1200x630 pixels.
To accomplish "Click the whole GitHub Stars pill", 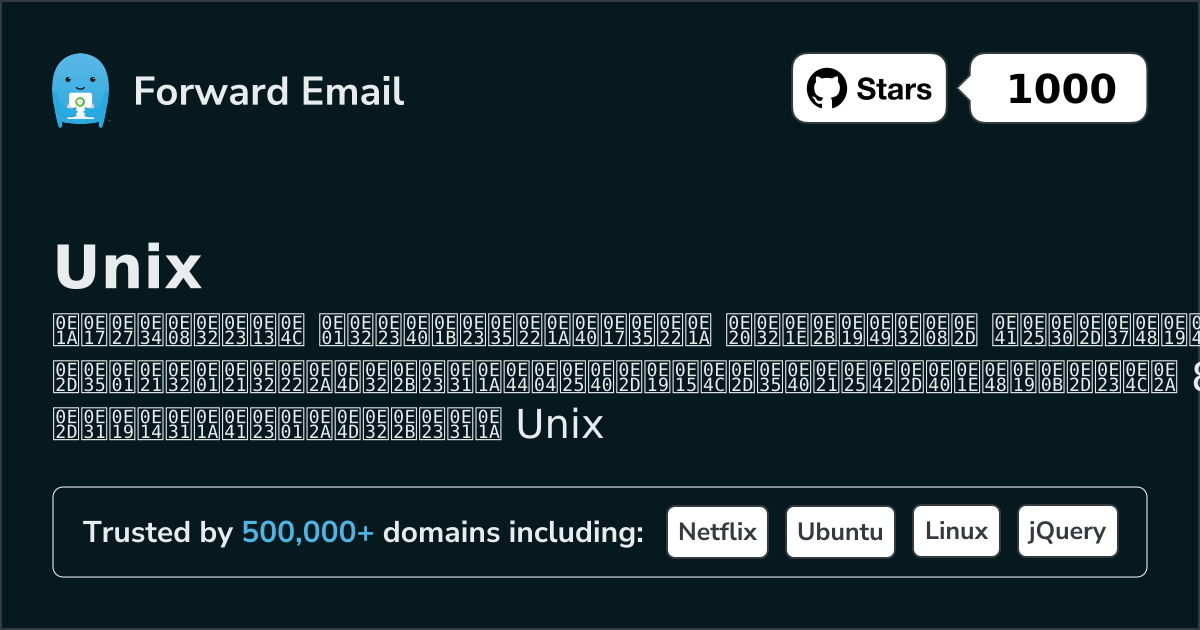I will click(x=868, y=88).
